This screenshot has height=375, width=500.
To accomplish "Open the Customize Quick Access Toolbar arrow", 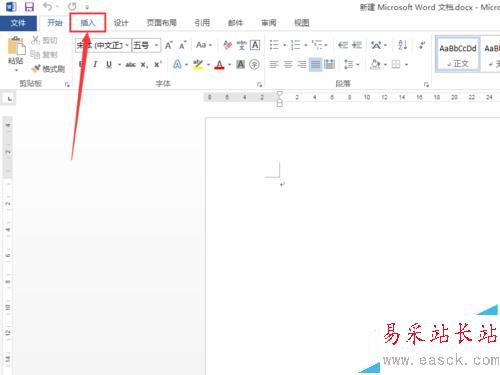I will pos(87,7).
